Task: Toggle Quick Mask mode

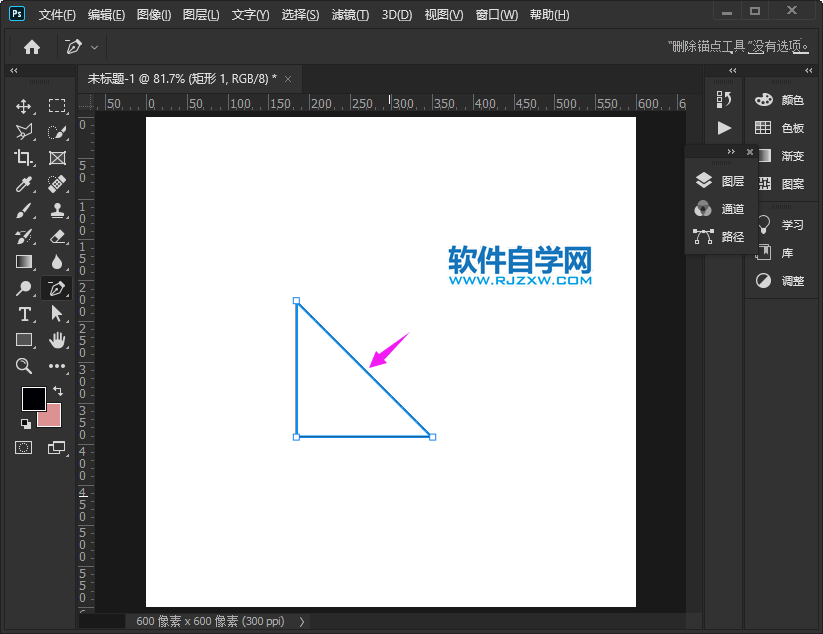Action: (x=24, y=446)
